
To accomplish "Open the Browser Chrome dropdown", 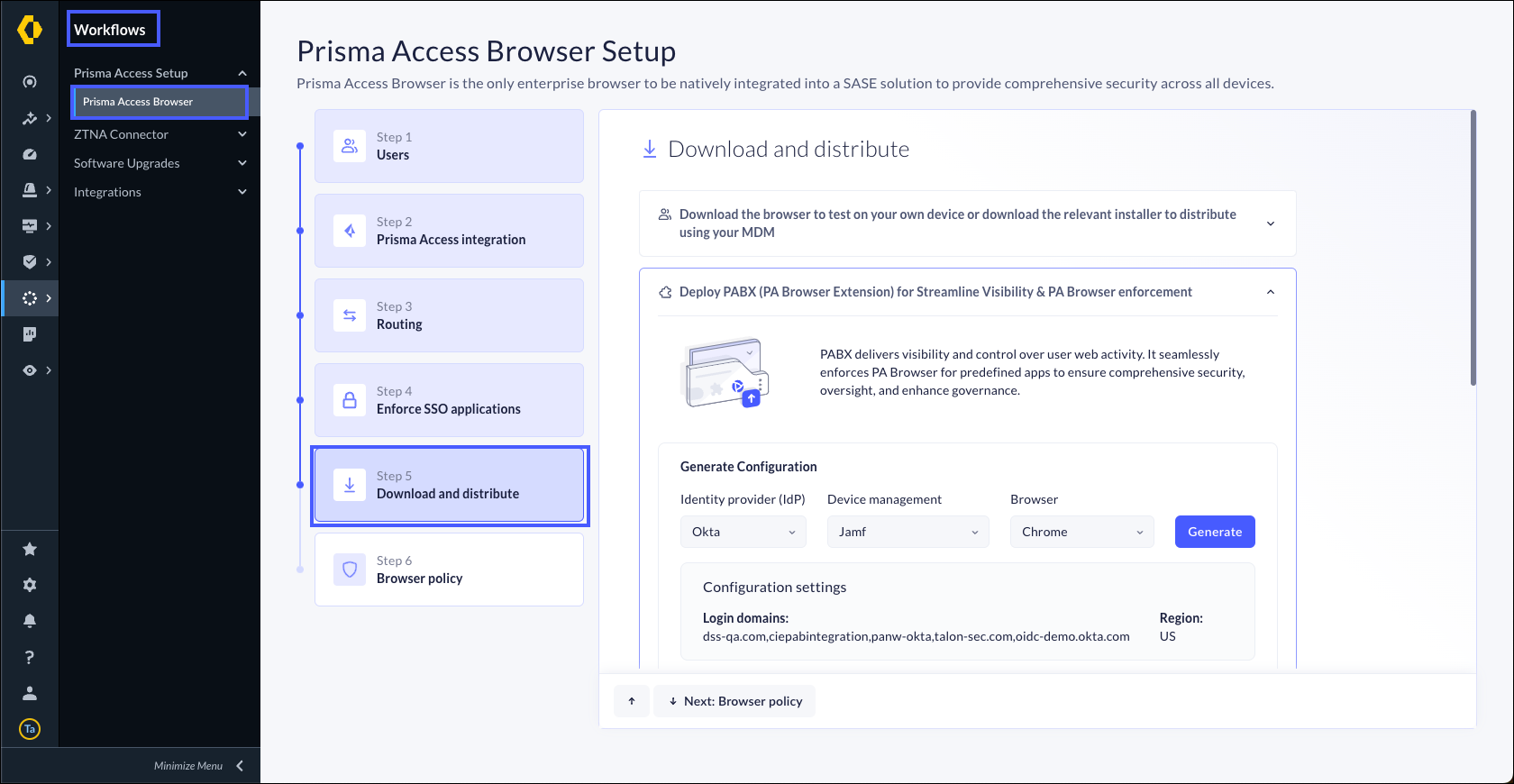I will coord(1081,532).
